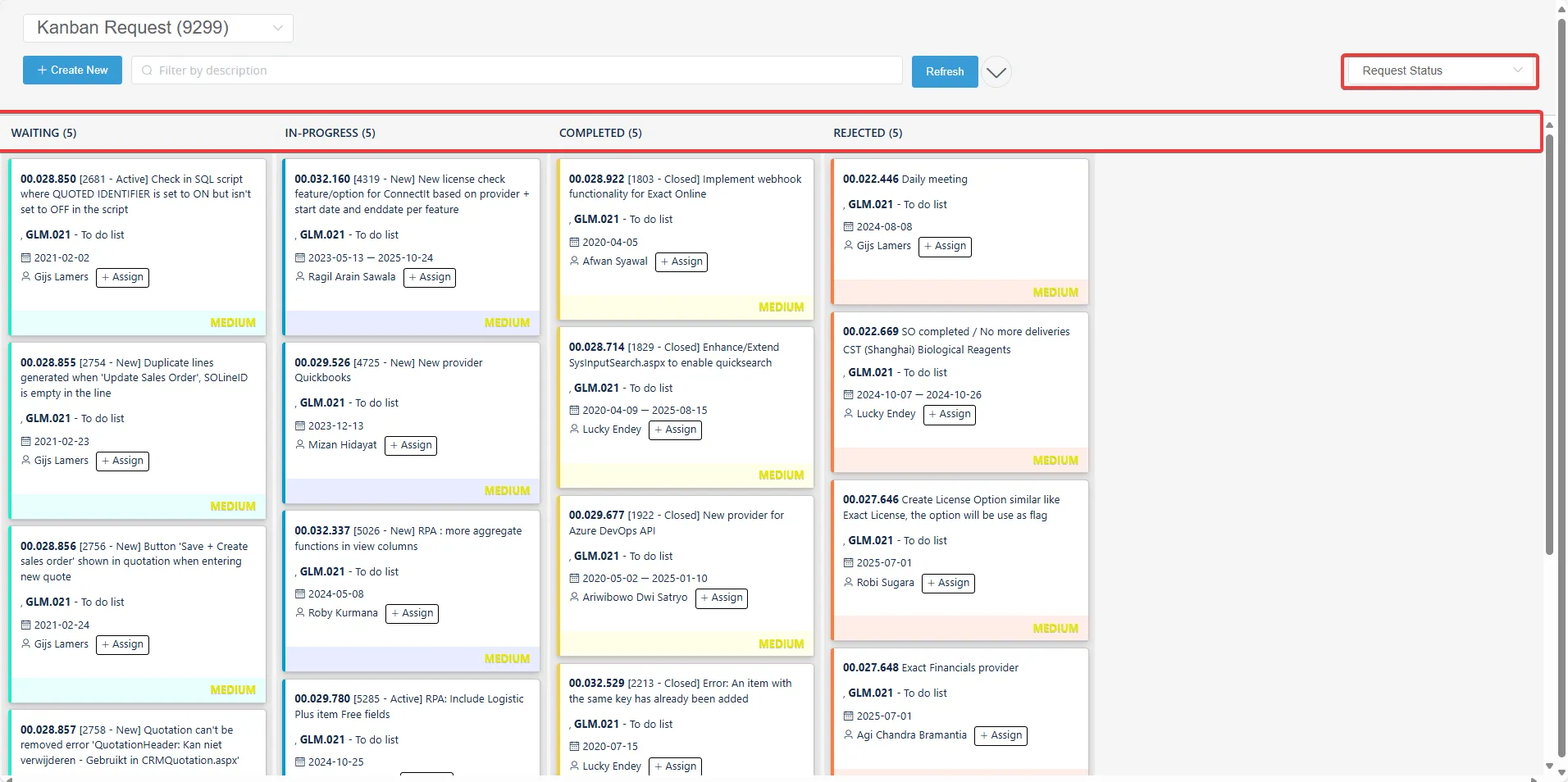Click the Refresh button
The image size is (1568, 782).
943,71
